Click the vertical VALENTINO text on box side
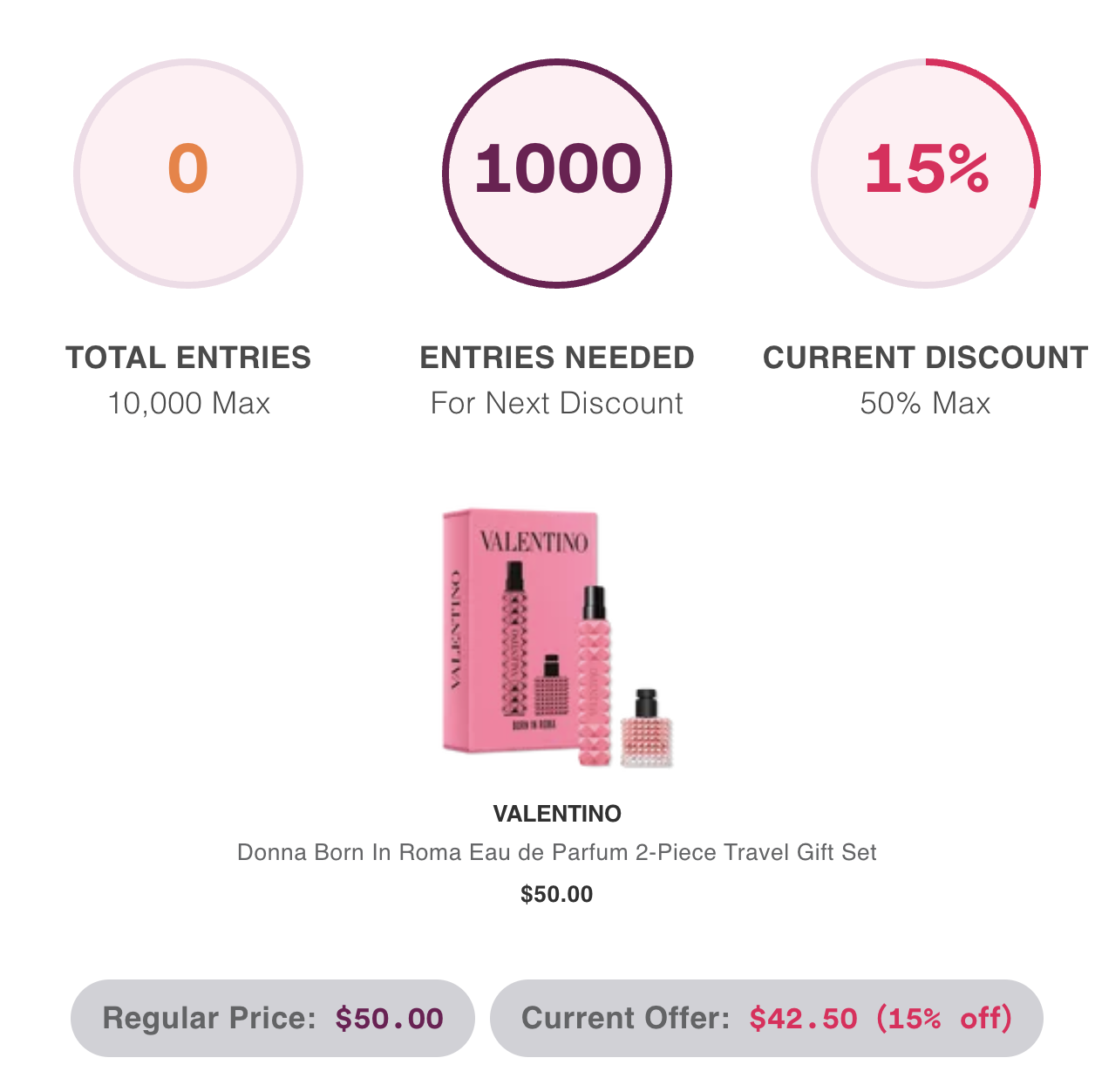Image resolution: width=1095 pixels, height=1092 pixels. [455, 630]
